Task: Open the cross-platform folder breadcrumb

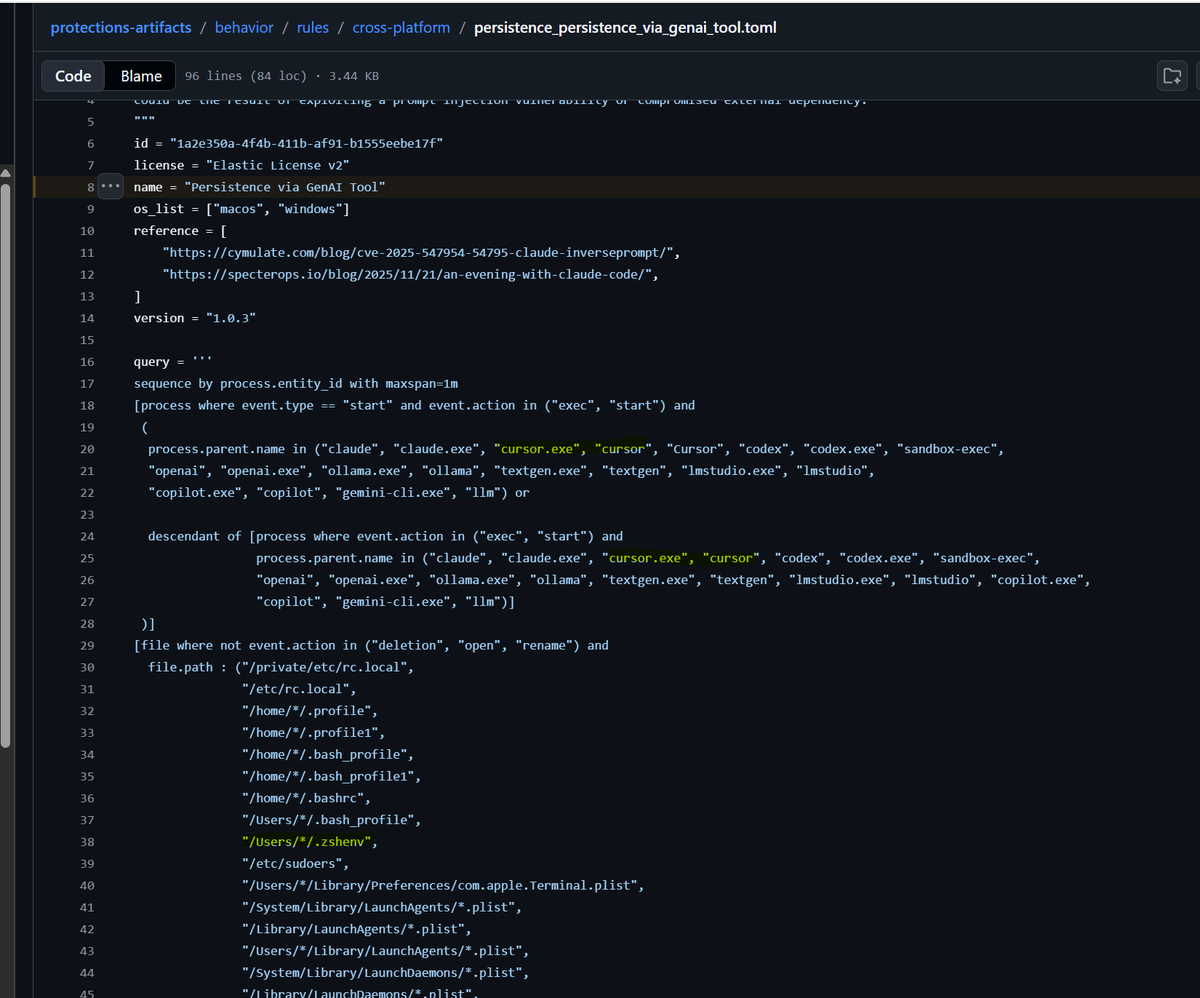Action: (x=401, y=27)
